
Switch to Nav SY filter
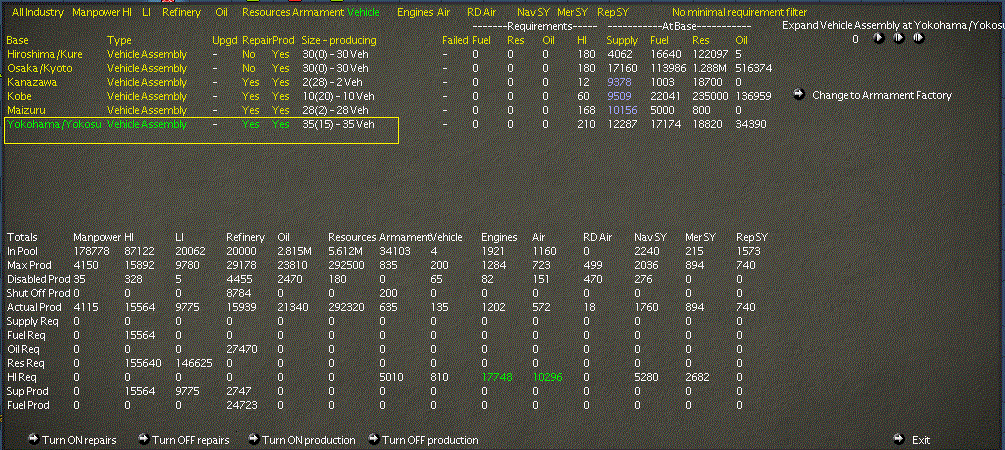click(x=531, y=12)
